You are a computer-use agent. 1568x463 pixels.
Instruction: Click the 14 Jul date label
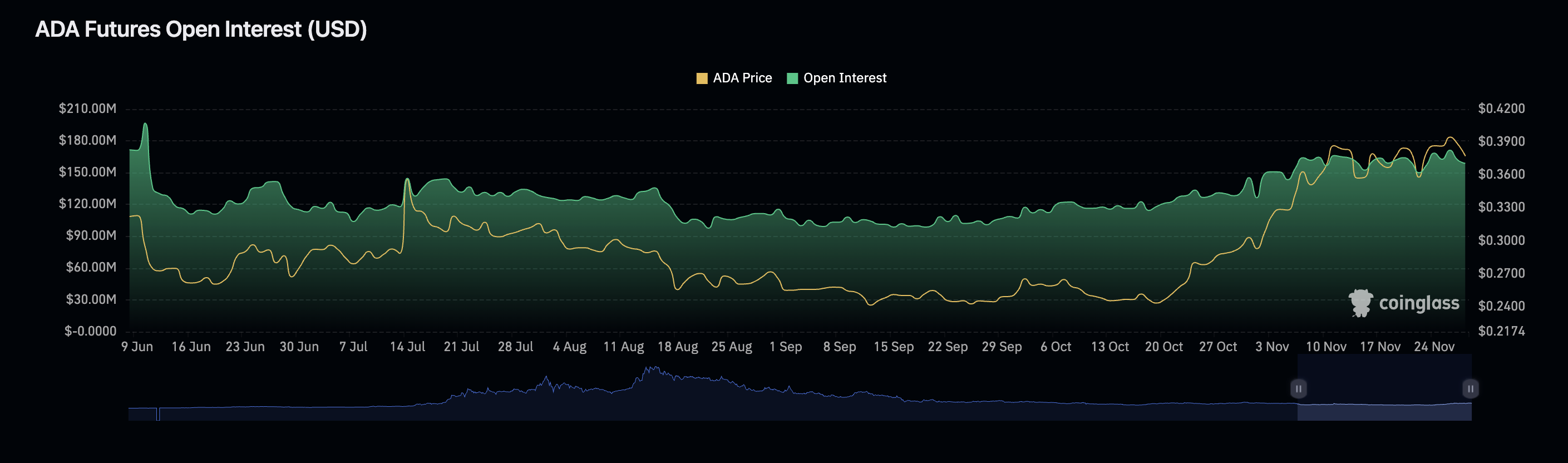pos(408,347)
